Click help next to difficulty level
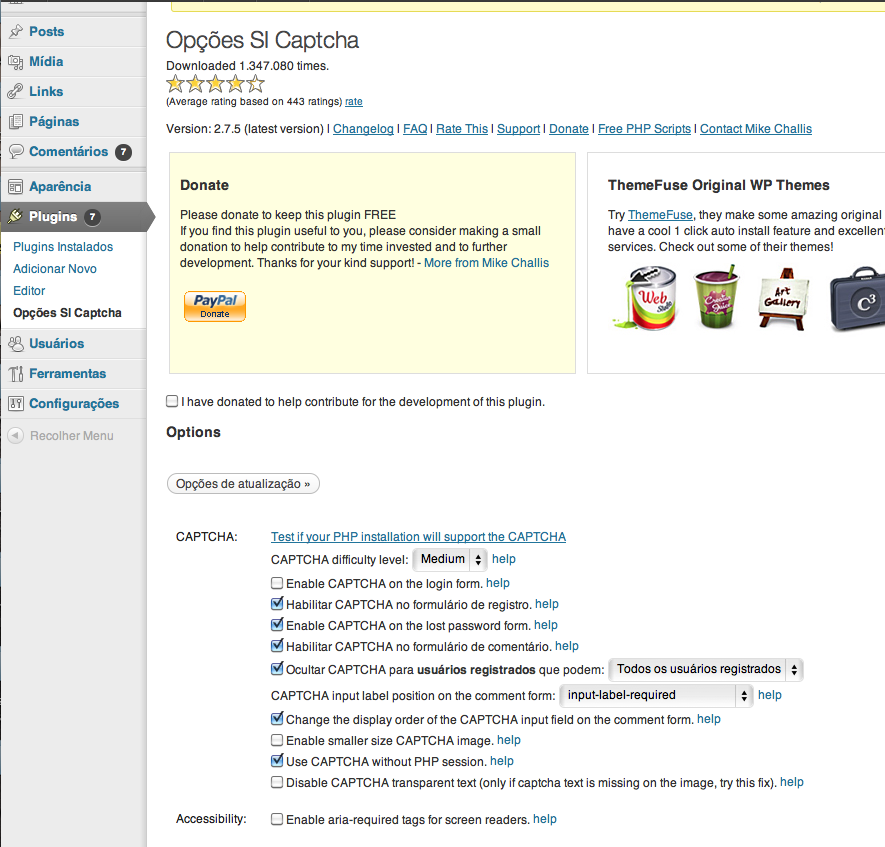885x847 pixels. 503,559
